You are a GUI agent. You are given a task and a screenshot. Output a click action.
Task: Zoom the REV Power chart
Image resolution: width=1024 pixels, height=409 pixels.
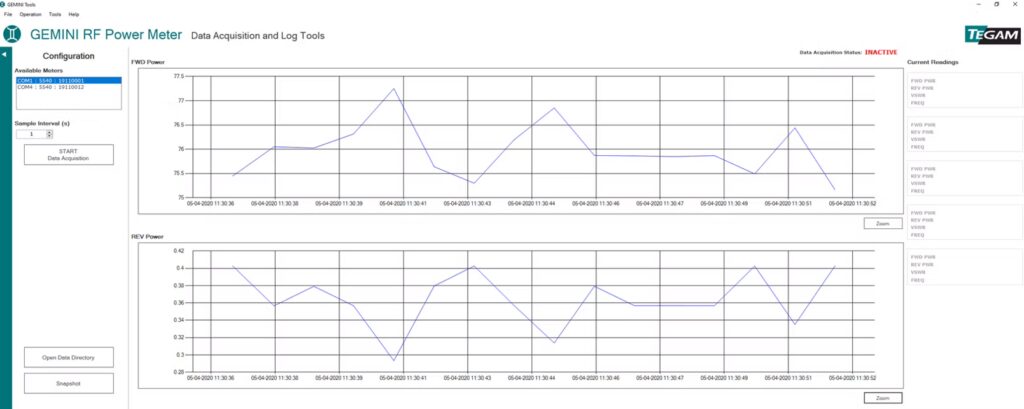[x=882, y=398]
